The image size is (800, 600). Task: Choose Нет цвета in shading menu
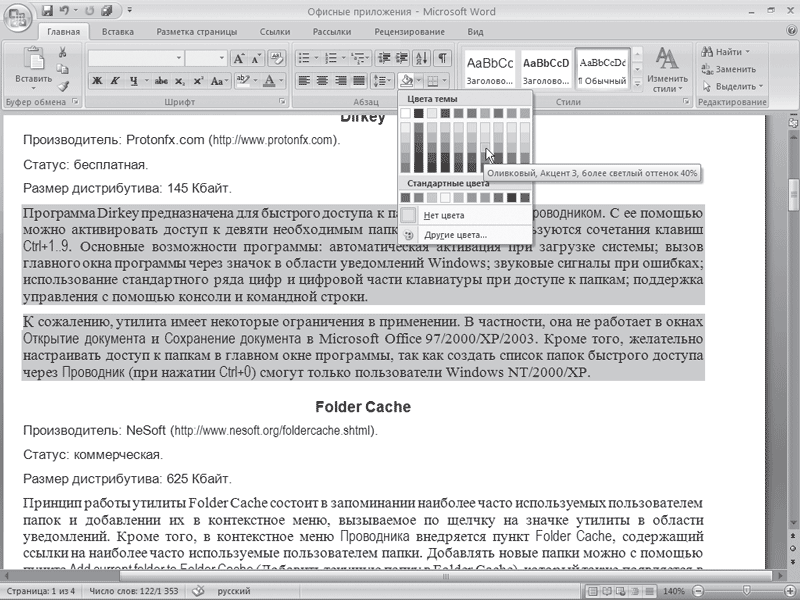[x=464, y=215]
